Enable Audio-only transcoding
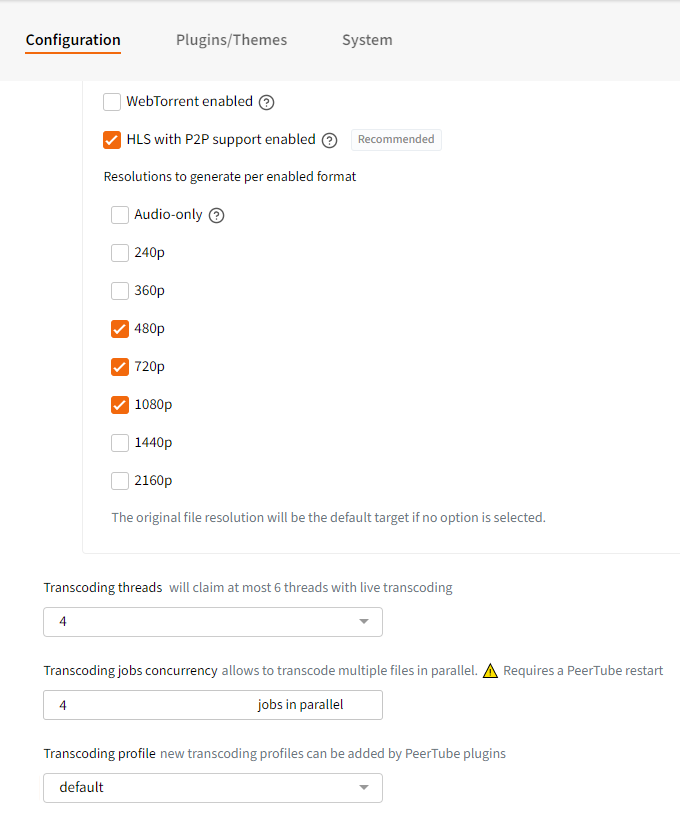The height and width of the screenshot is (824, 680). coord(119,214)
